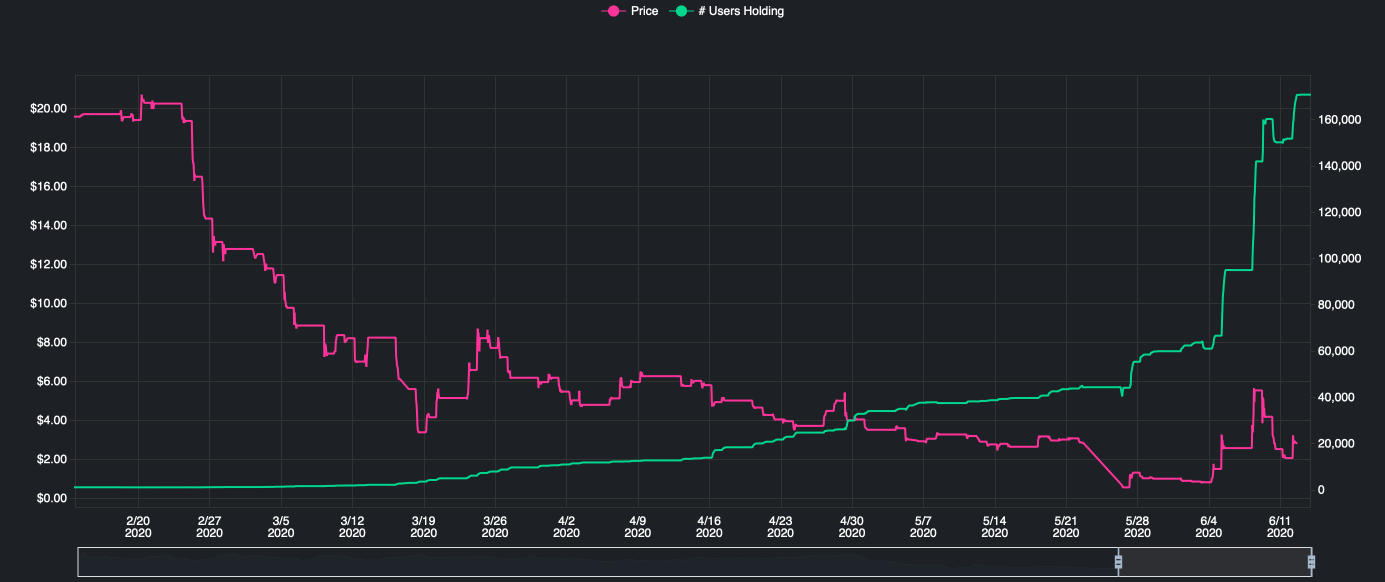The height and width of the screenshot is (582, 1385).
Task: Click the highlighted window in the range navigator
Action: click(1215, 562)
